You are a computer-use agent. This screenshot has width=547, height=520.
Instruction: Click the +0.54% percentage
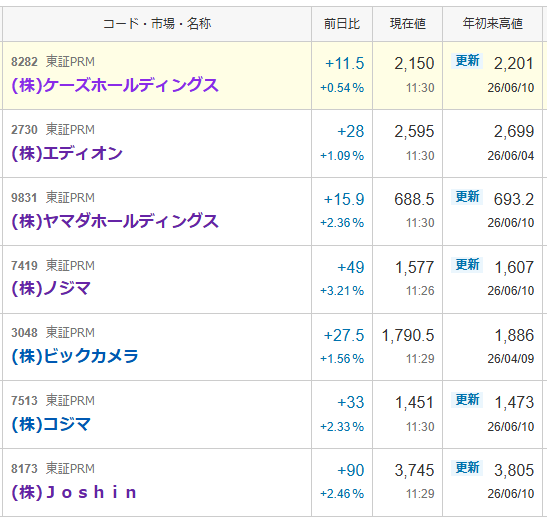(342, 88)
